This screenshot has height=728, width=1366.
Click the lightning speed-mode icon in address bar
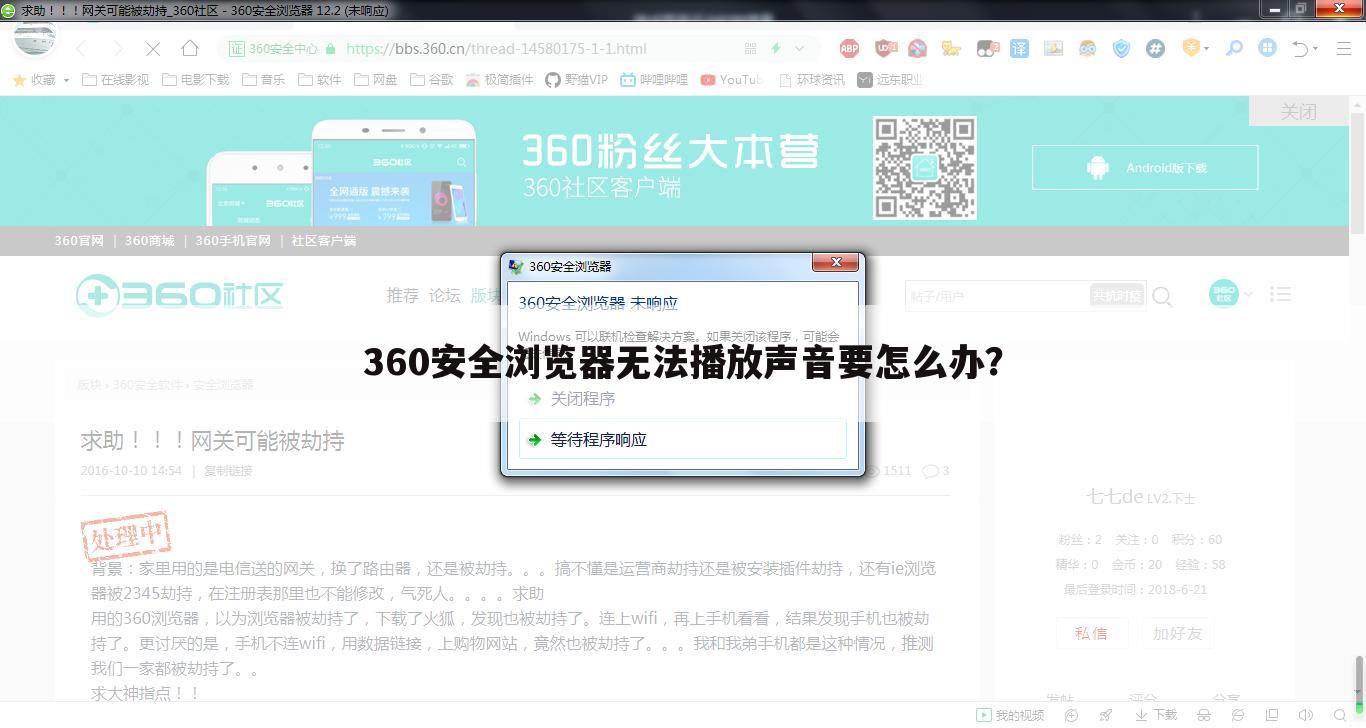775,48
